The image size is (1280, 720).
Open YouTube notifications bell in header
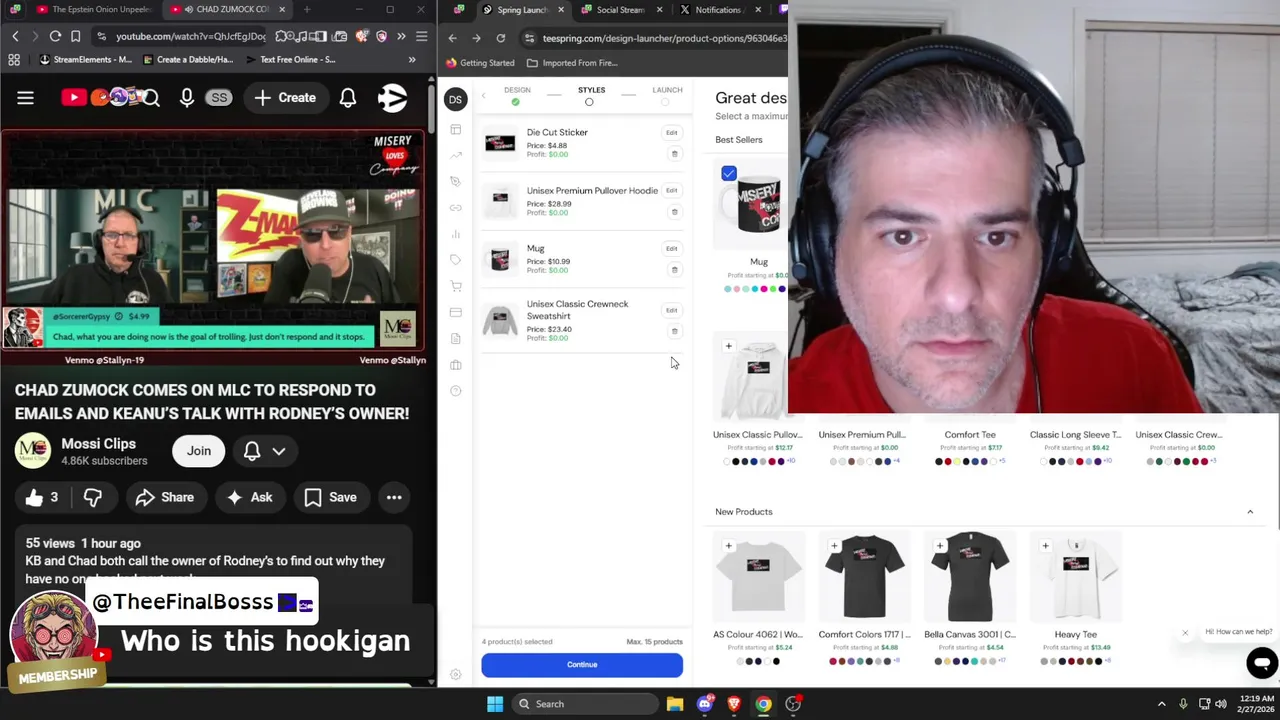(x=348, y=98)
